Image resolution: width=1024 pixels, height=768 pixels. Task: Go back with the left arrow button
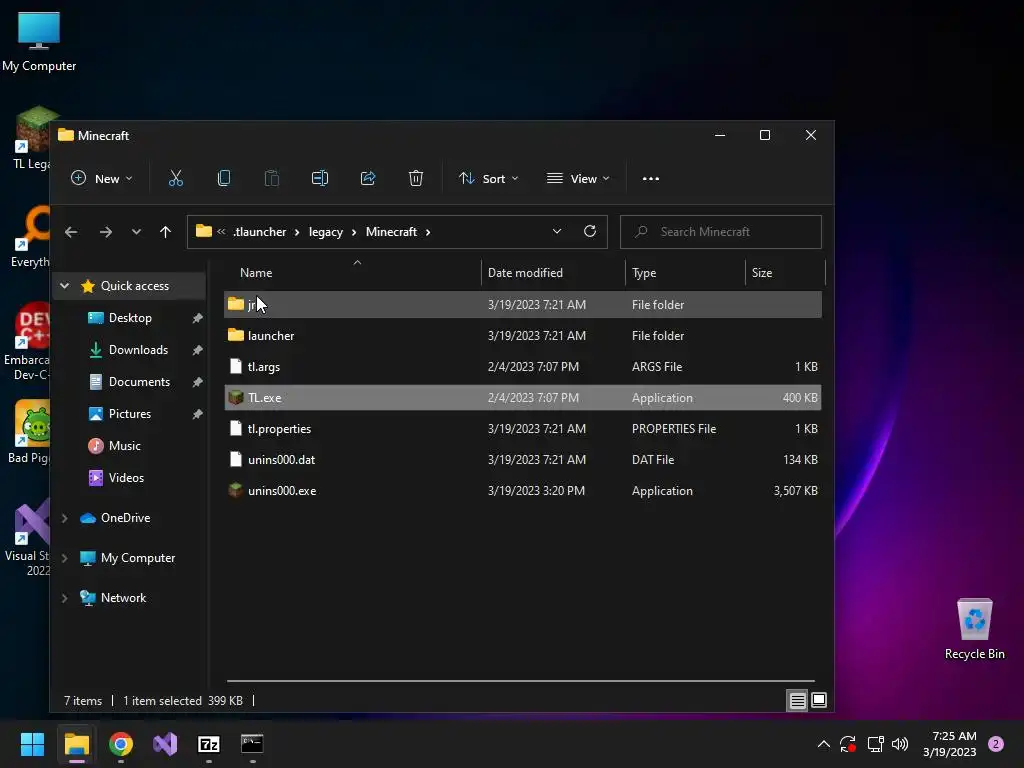click(x=71, y=232)
